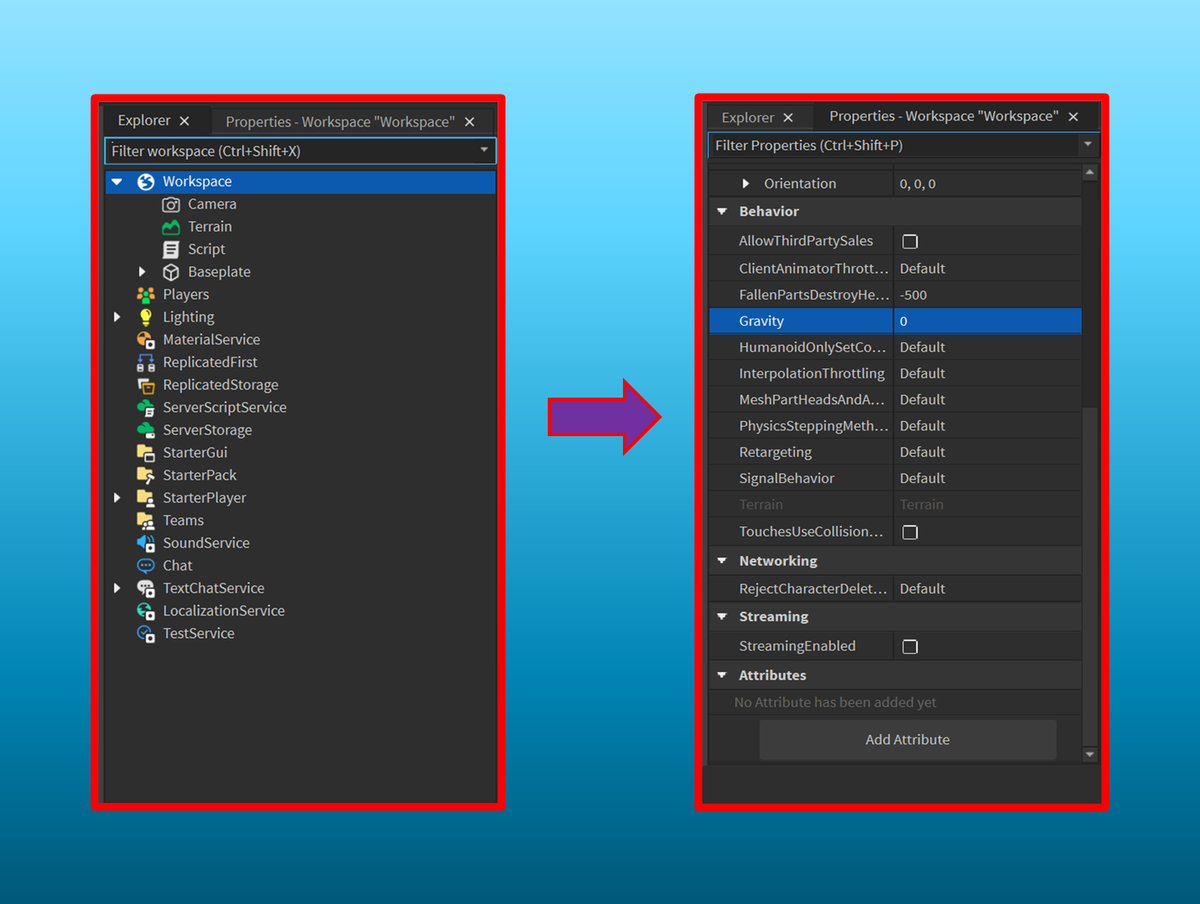Click the Script document icon
Image resolution: width=1200 pixels, height=904 pixels.
tap(171, 250)
